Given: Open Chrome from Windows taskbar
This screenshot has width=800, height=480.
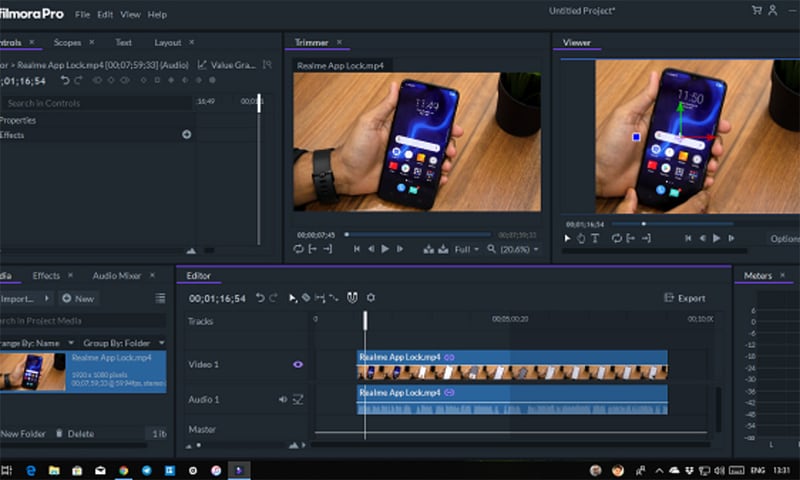Looking at the screenshot, I should (x=123, y=470).
